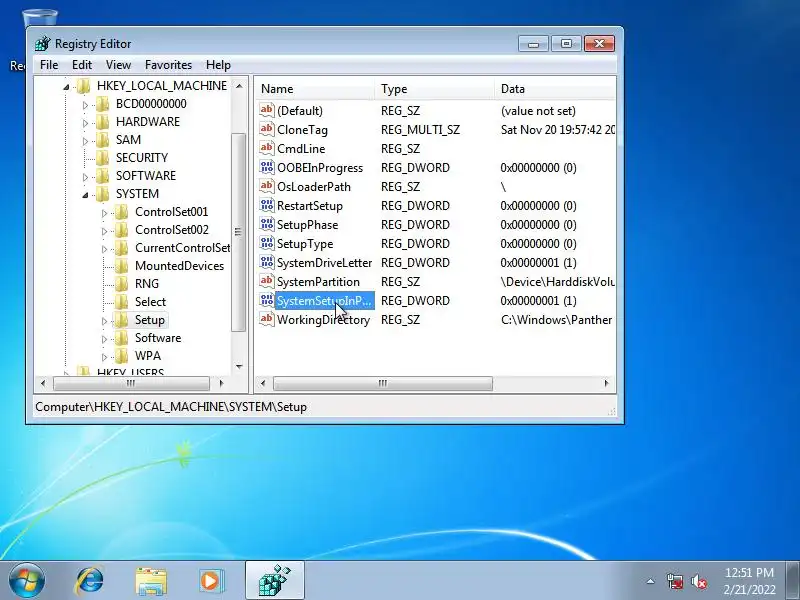Screen dimensions: 800x600
Task: Click the SystemDriveLetter DWORD icon
Action: (267, 262)
